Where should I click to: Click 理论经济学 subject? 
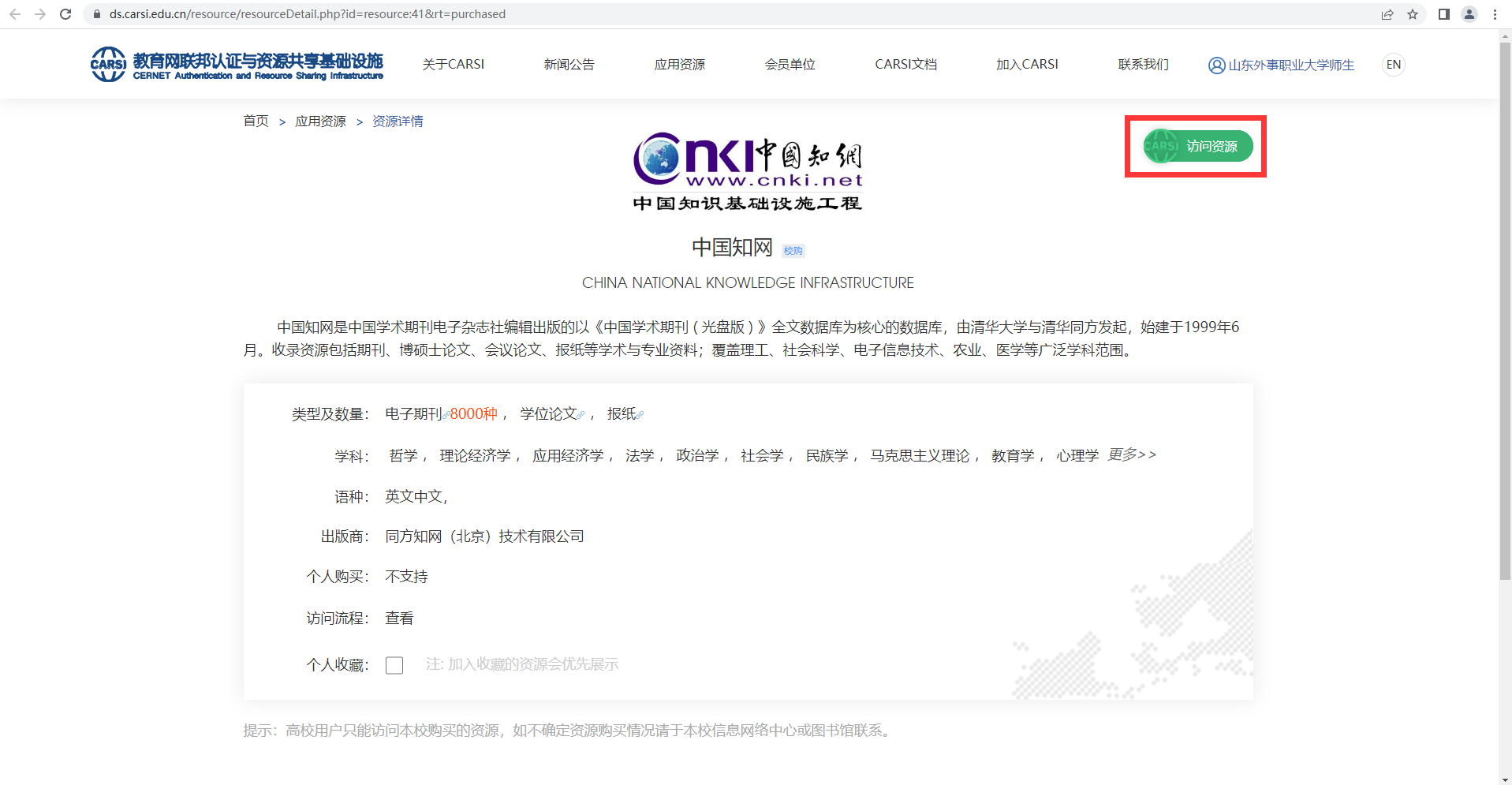point(475,456)
